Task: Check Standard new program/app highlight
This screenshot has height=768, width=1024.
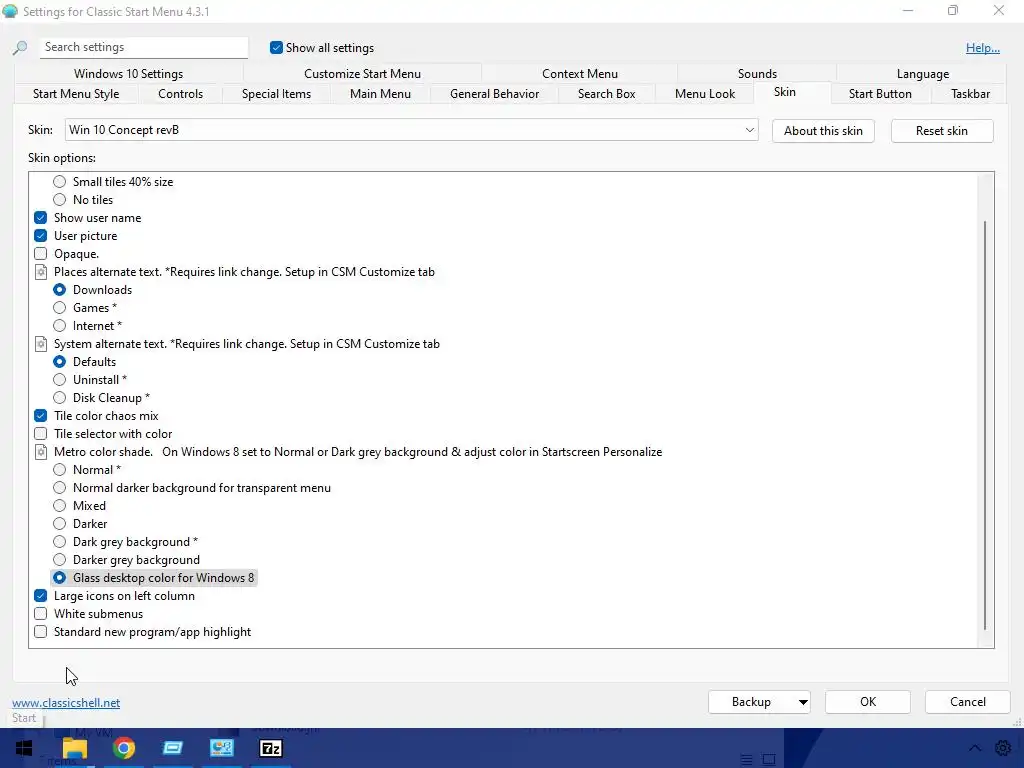Action: pyautogui.click(x=40, y=632)
